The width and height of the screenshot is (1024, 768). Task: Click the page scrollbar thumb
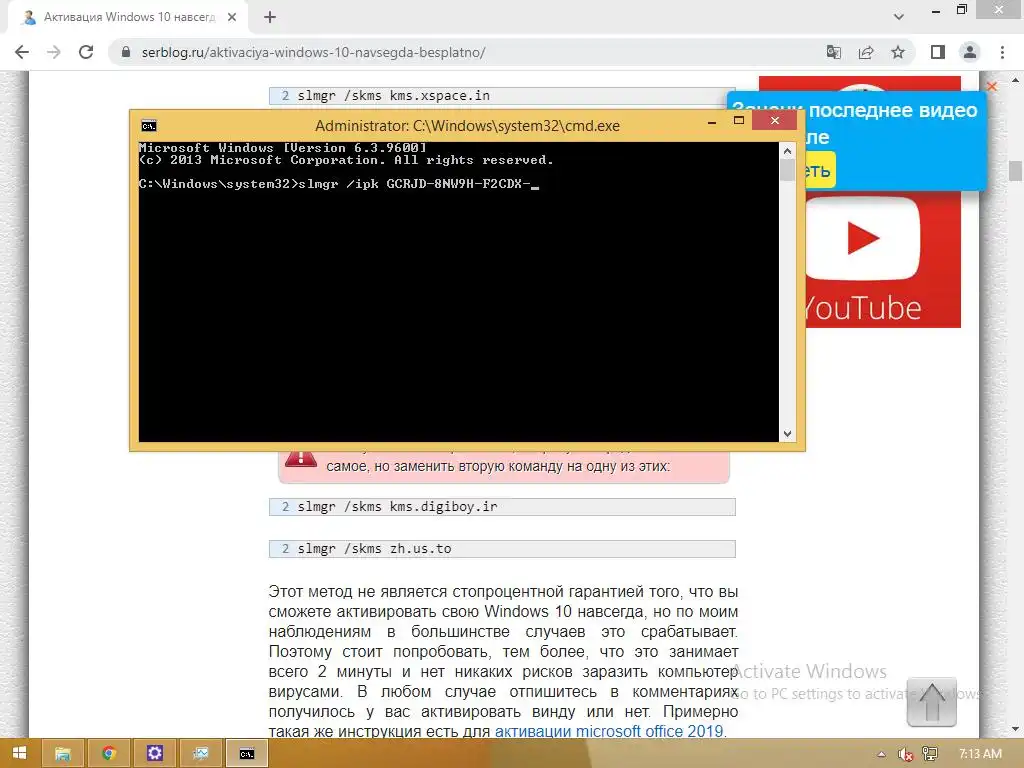(x=1015, y=170)
